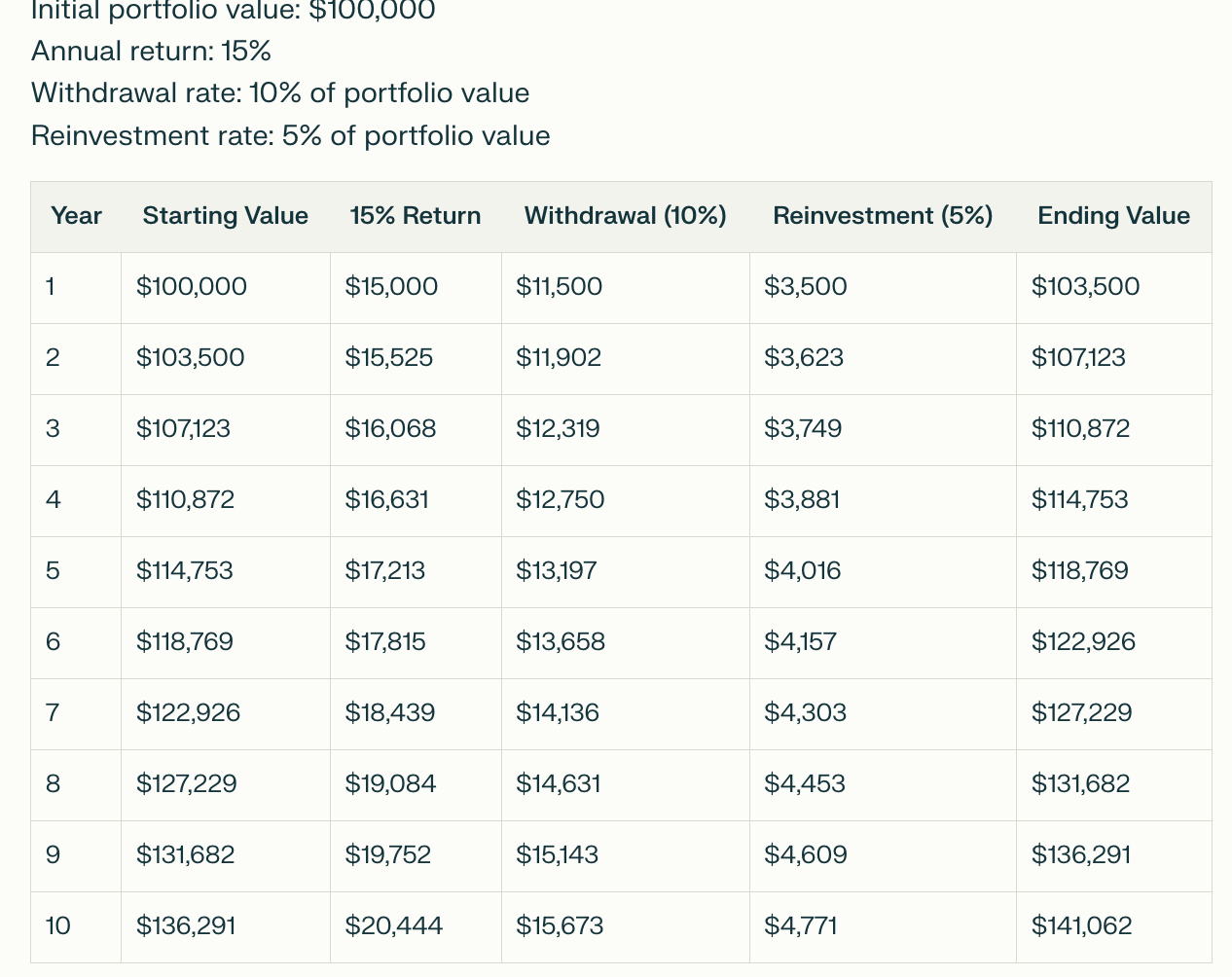Select the Reinvestment (5%) column header
Image resolution: width=1232 pixels, height=977 pixels.
point(882,216)
